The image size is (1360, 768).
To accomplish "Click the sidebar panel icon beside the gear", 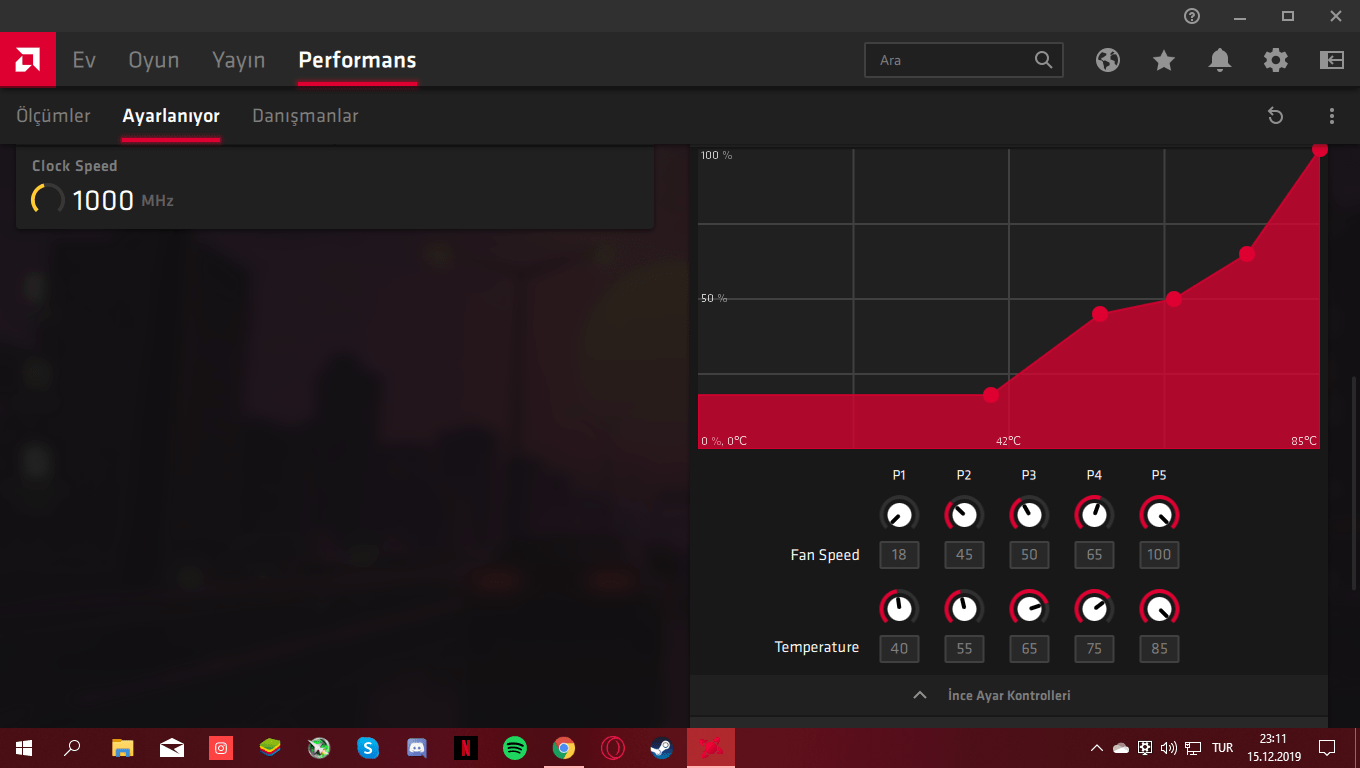I will point(1332,60).
